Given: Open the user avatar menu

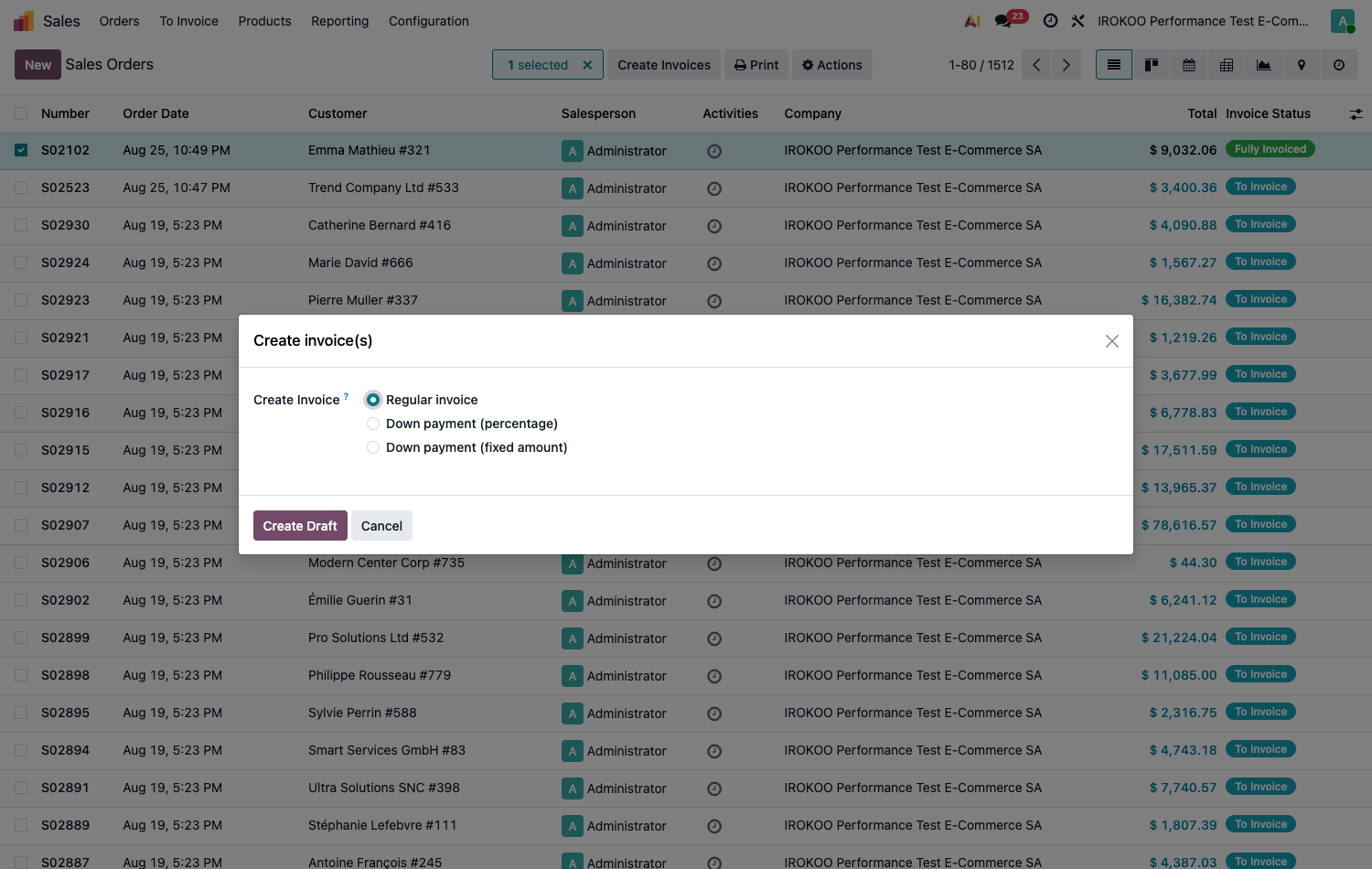Looking at the screenshot, I should (x=1342, y=21).
